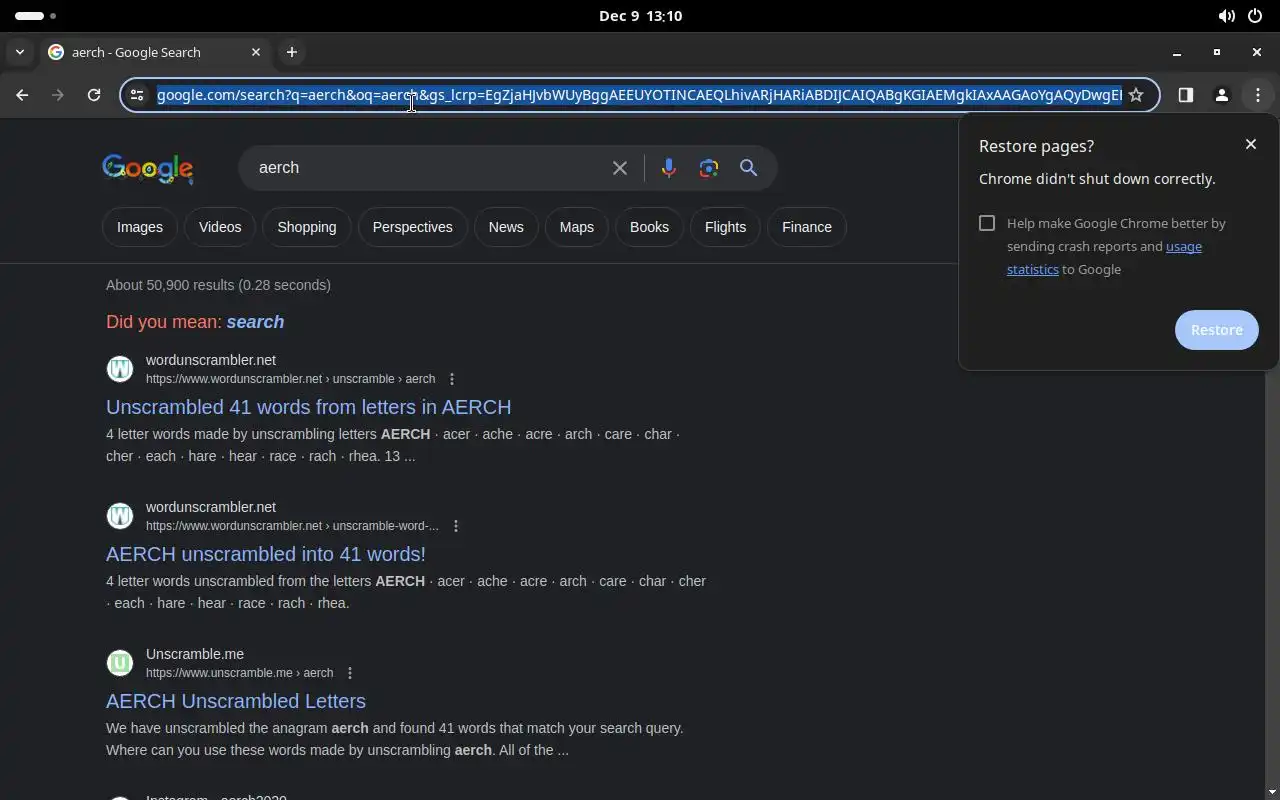Screen dimensions: 1280x800
Task: Click second wordunscrambler.net site favicon
Action: click(x=120, y=516)
